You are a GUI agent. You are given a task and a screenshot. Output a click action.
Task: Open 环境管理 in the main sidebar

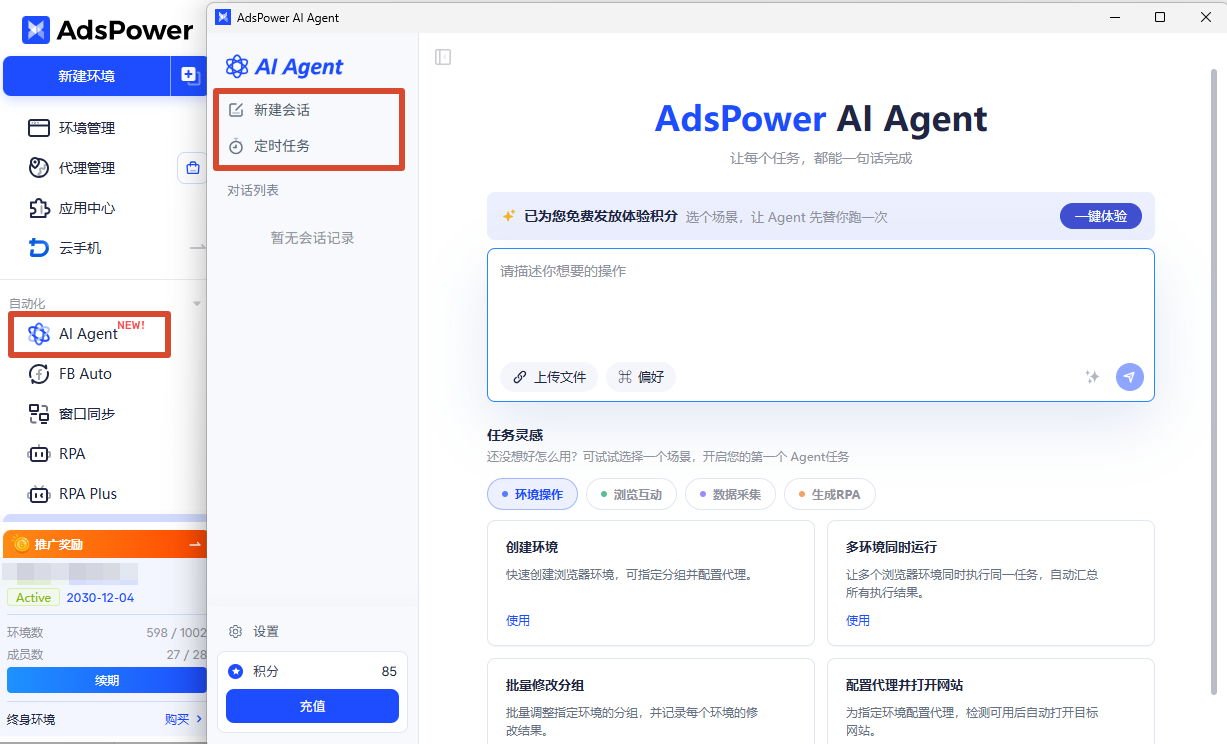(86, 128)
